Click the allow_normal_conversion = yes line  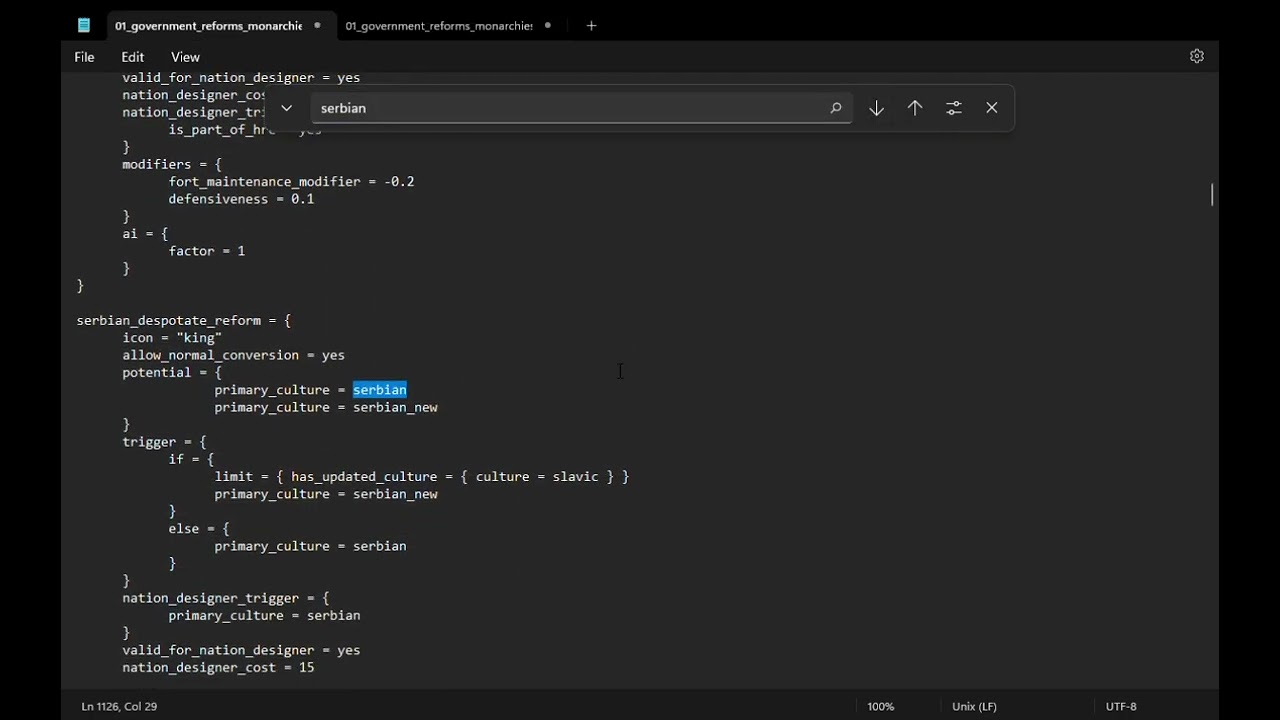pyautogui.click(x=233, y=355)
